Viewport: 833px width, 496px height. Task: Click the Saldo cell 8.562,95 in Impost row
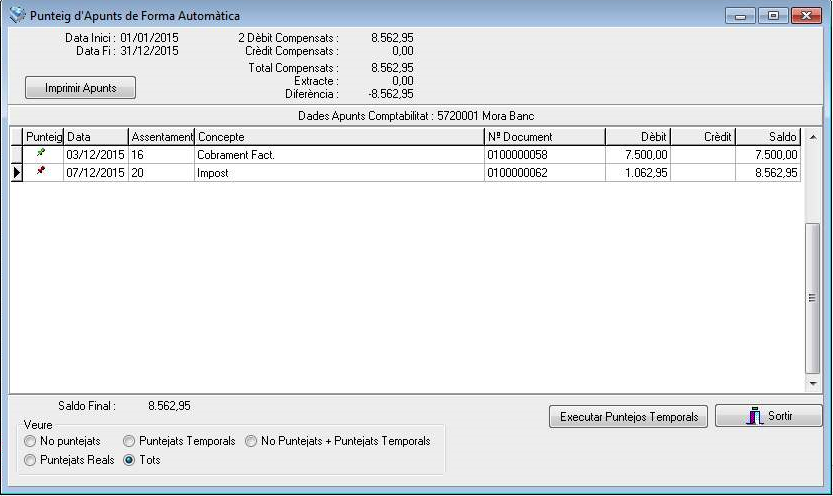[768, 173]
